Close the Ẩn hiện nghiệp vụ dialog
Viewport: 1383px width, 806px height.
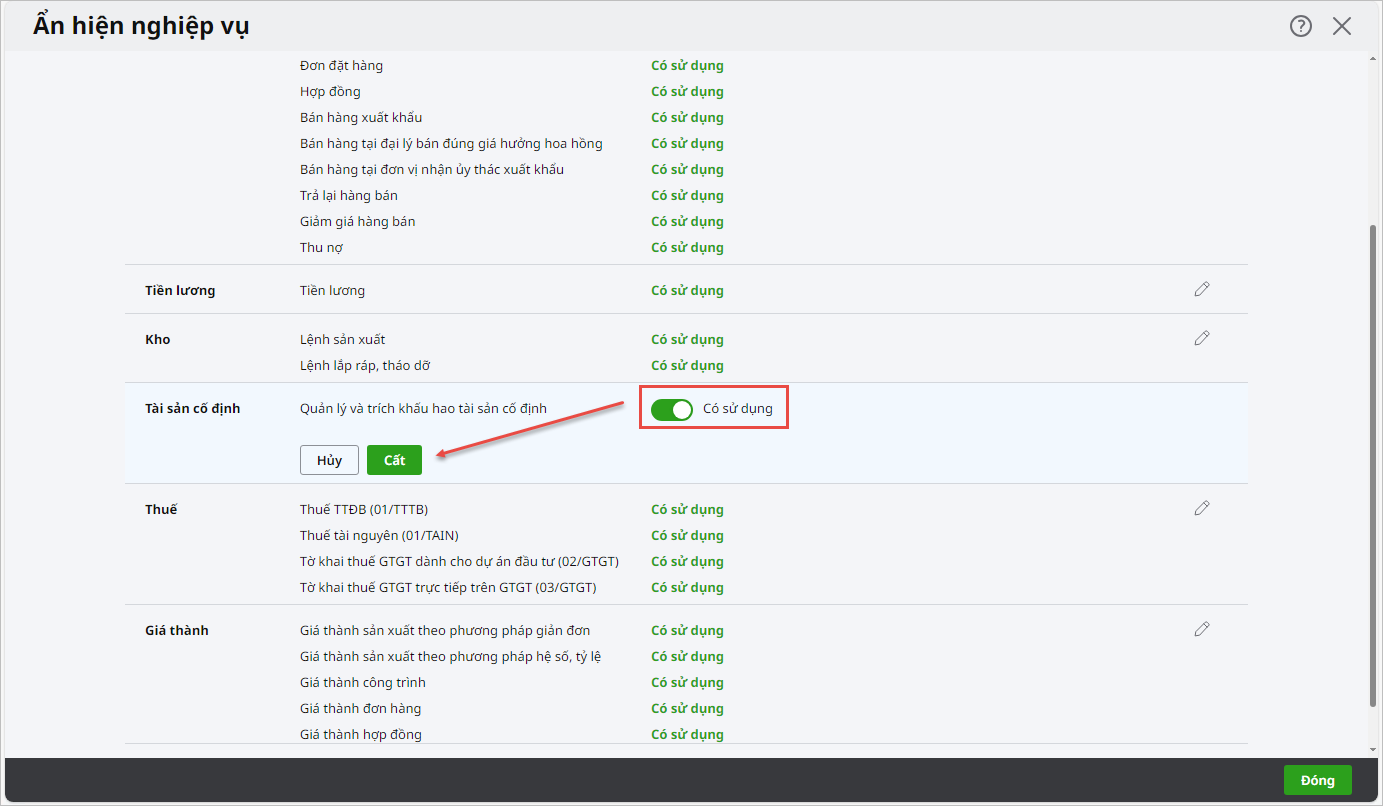tap(1342, 27)
